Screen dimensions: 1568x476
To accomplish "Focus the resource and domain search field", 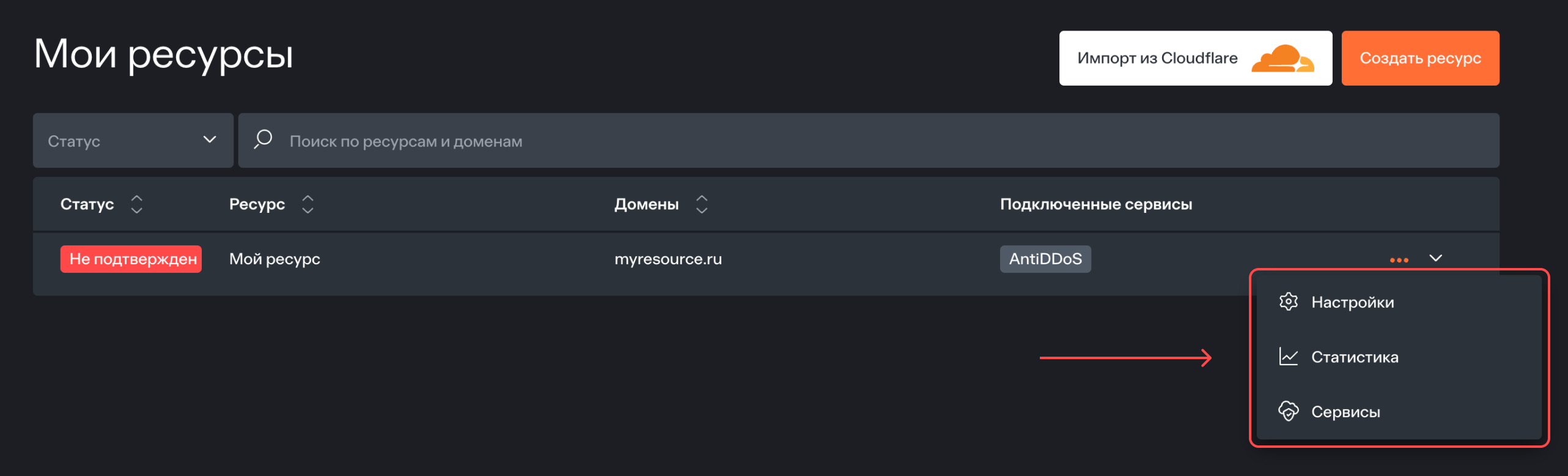I will tap(856, 141).
